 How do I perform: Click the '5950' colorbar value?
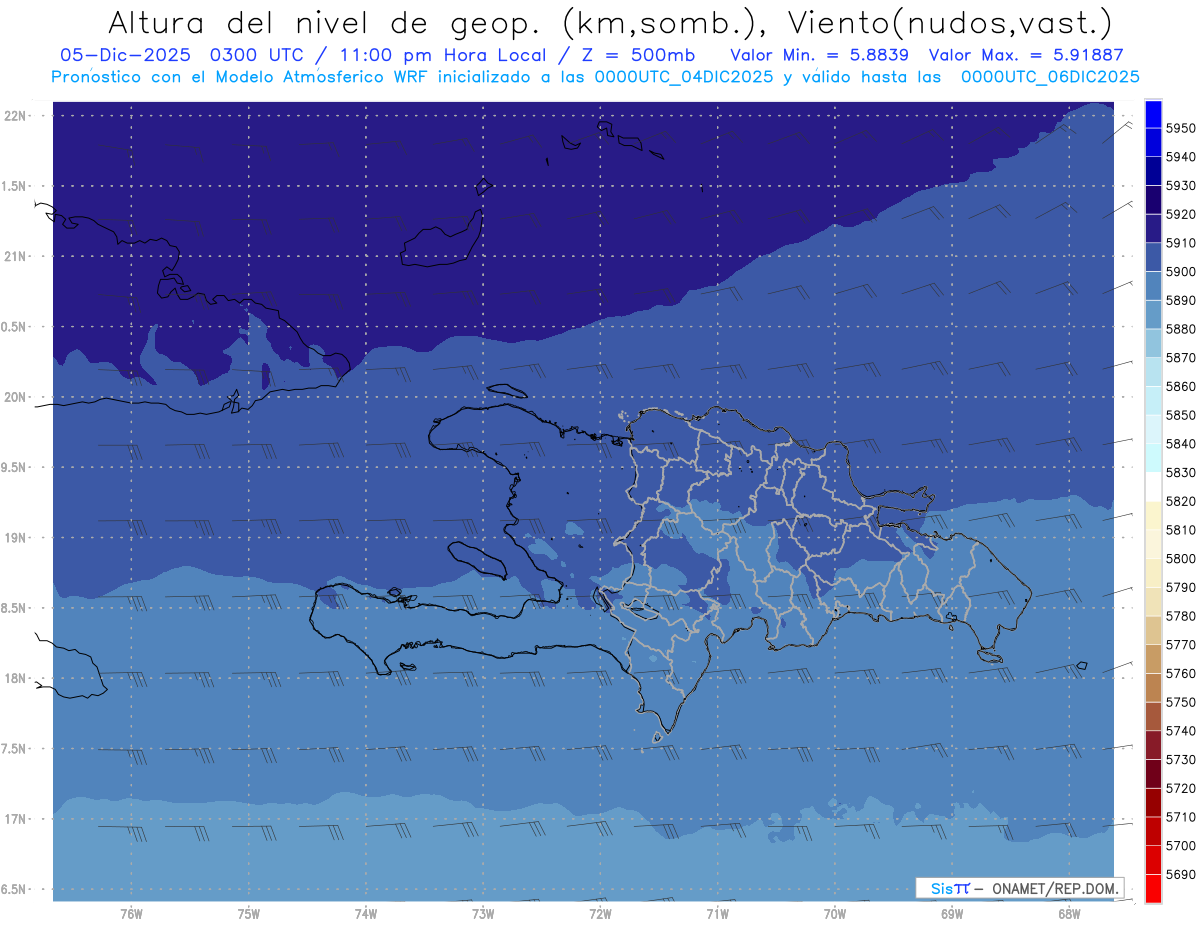pos(1181,129)
